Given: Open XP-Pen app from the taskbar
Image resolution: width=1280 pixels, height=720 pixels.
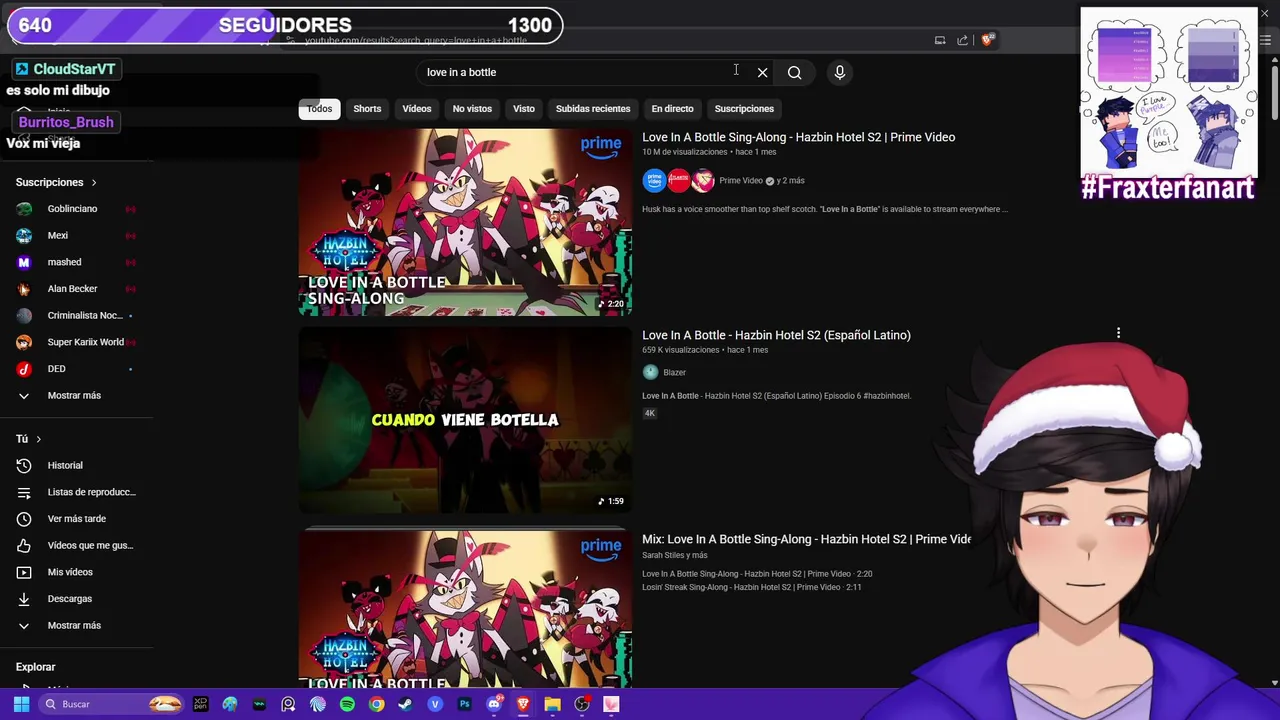Looking at the screenshot, I should point(200,704).
